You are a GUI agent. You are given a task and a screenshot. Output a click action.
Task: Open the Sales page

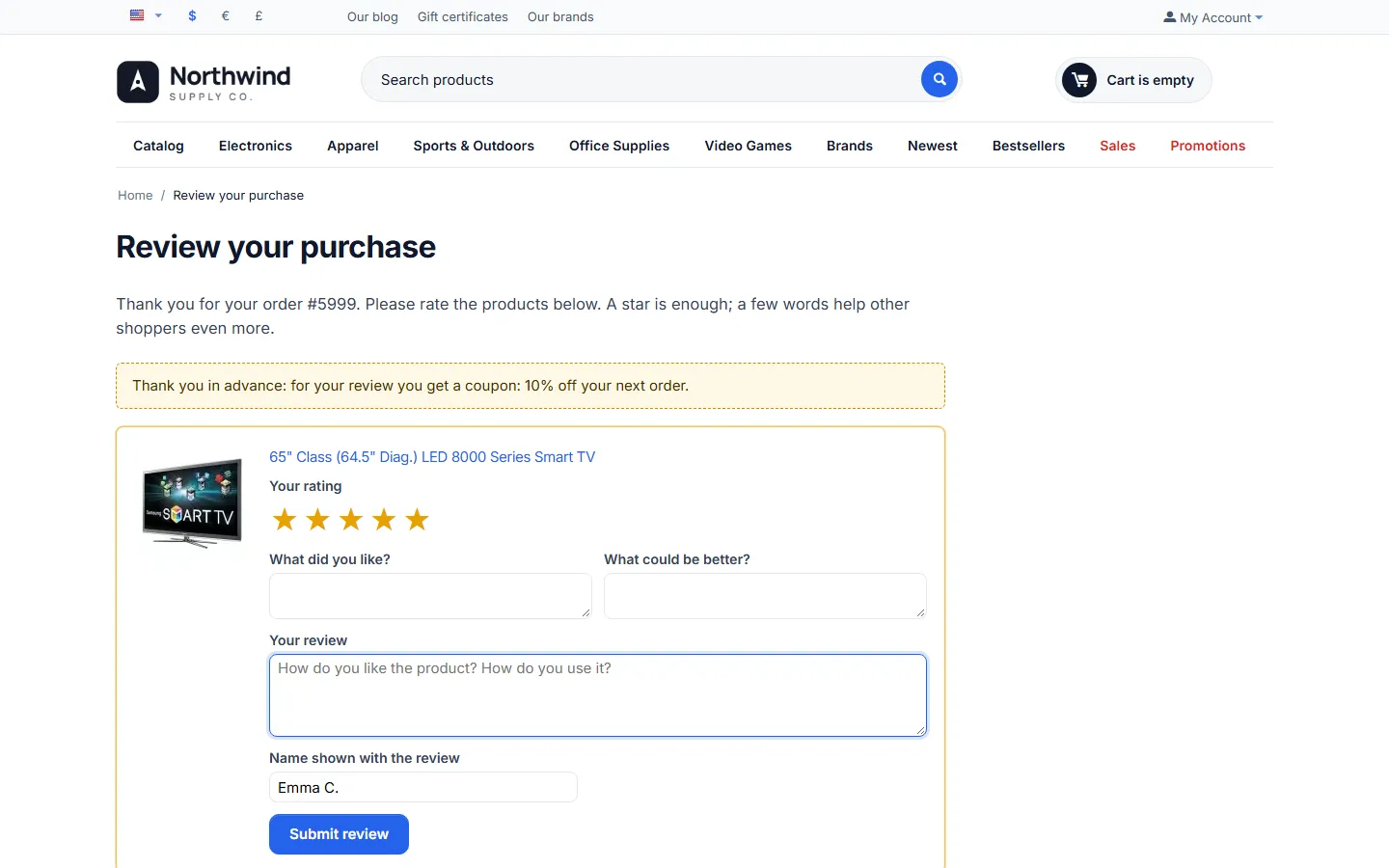tap(1118, 146)
